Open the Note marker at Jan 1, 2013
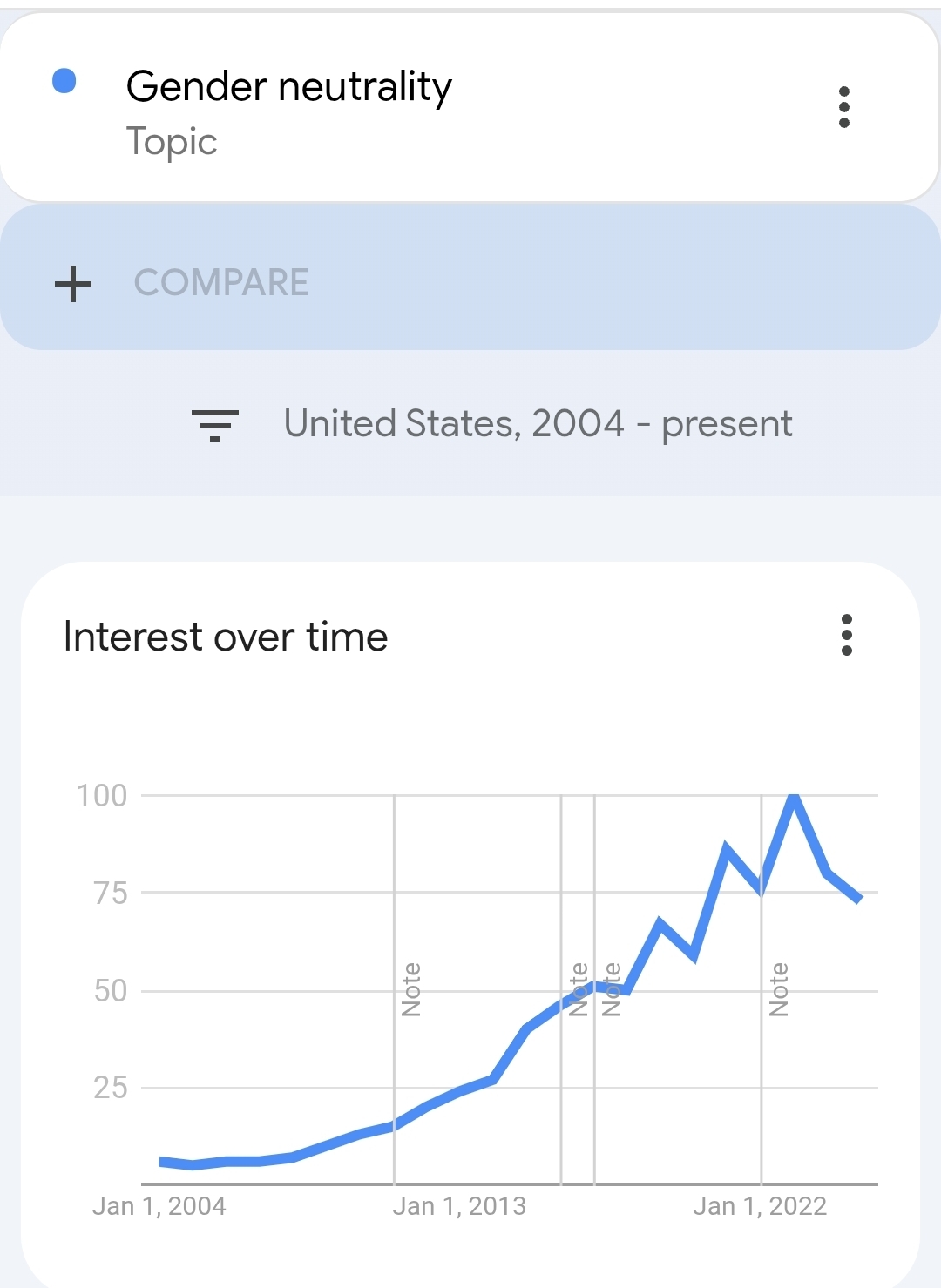The height and width of the screenshot is (1288, 941). [411, 989]
